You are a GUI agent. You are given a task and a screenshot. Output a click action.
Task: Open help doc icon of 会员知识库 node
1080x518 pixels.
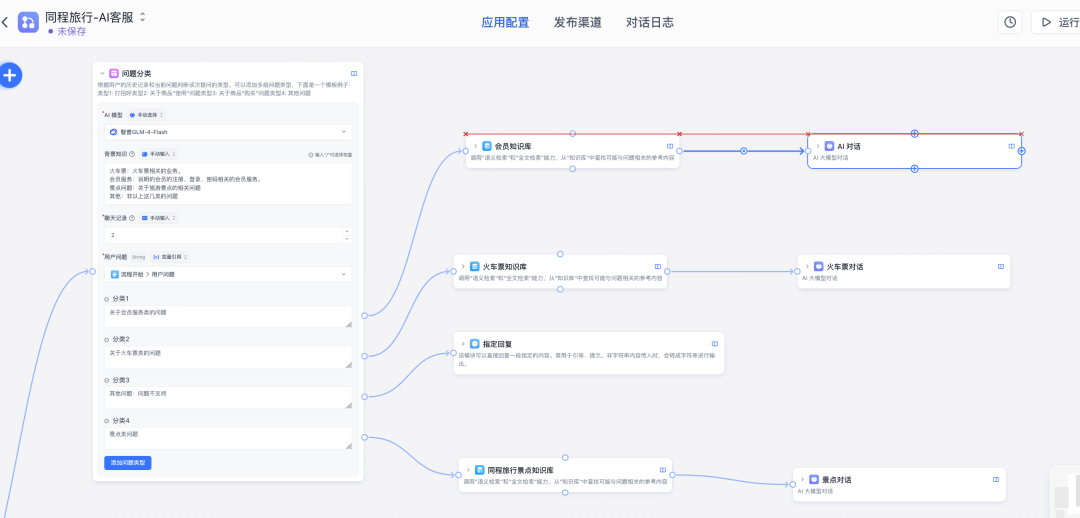[x=669, y=146]
